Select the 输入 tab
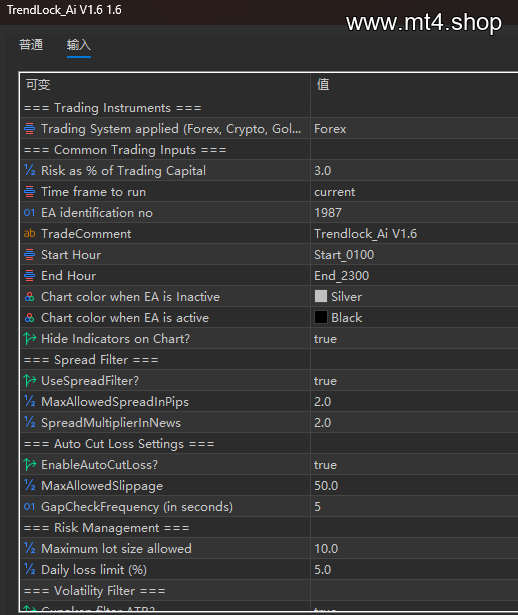The image size is (518, 615). [78, 45]
